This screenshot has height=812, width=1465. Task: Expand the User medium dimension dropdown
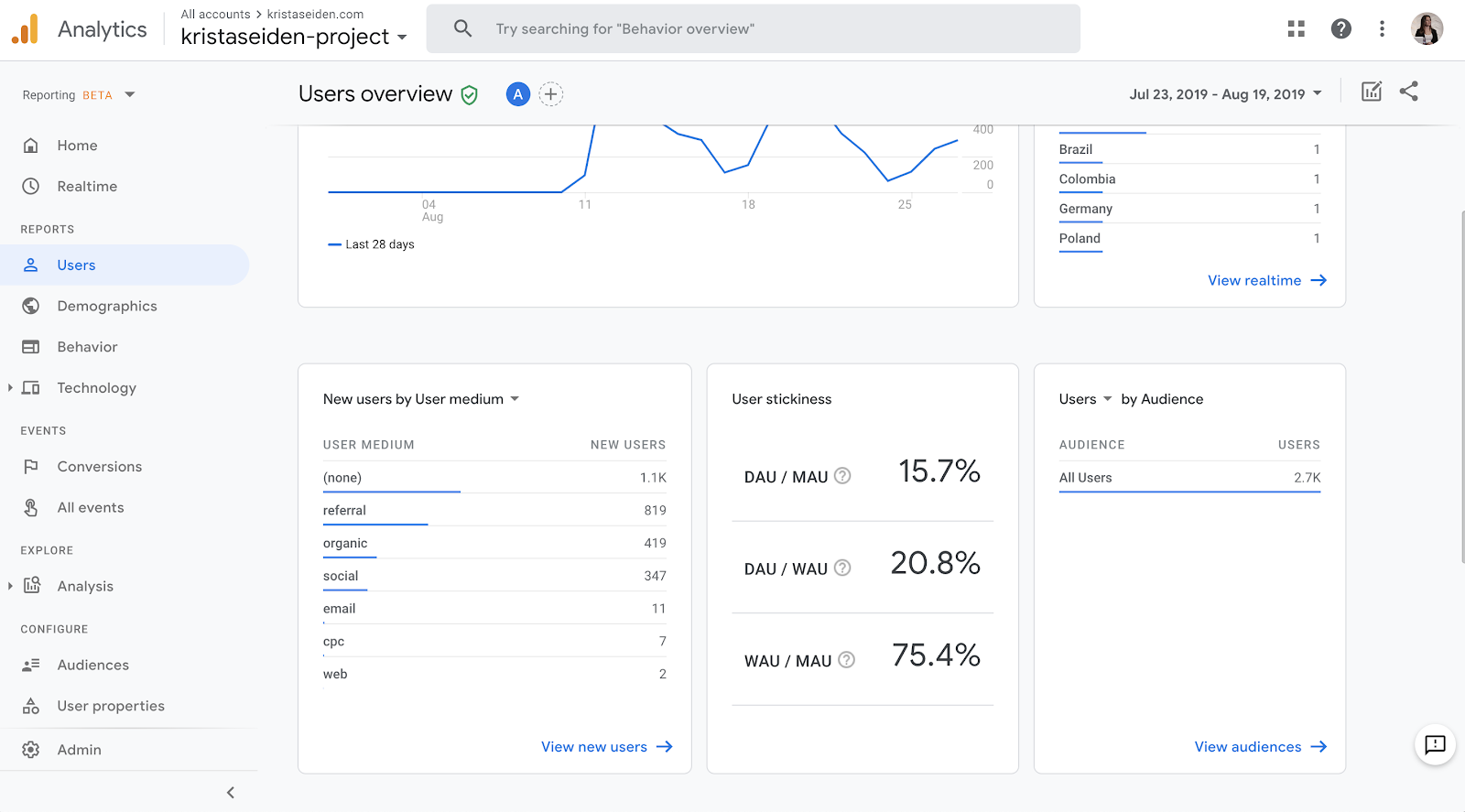[514, 399]
